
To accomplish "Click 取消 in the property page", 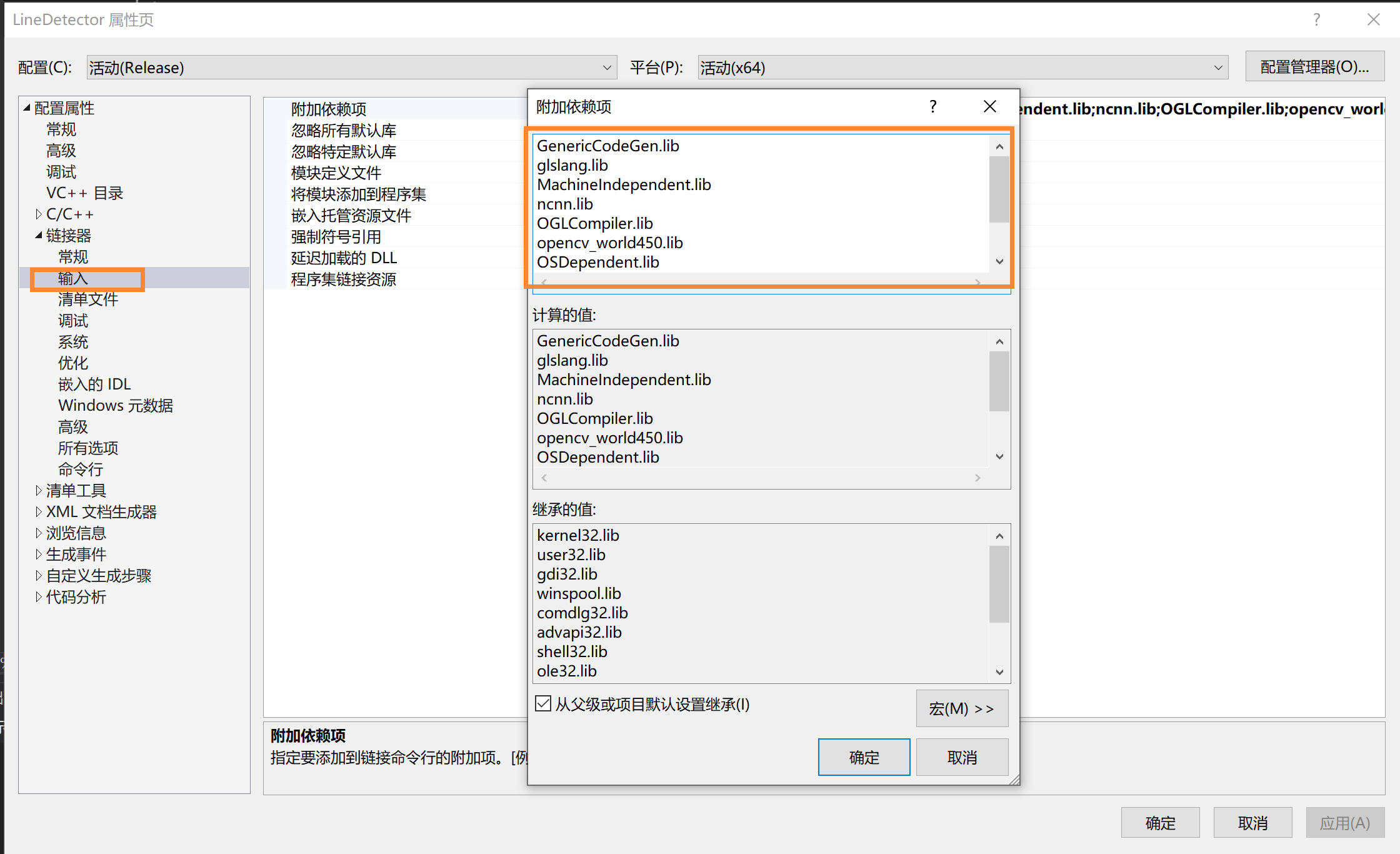I will point(1252,823).
